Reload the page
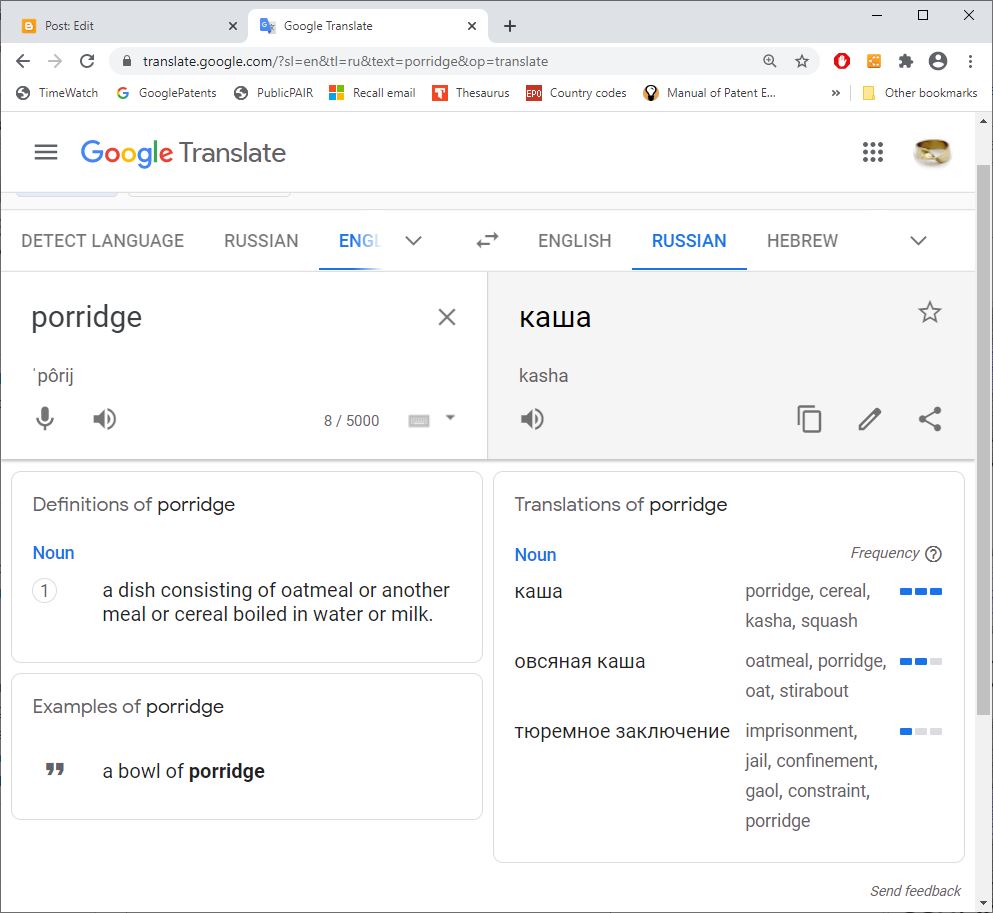993x913 pixels. pos(87,61)
